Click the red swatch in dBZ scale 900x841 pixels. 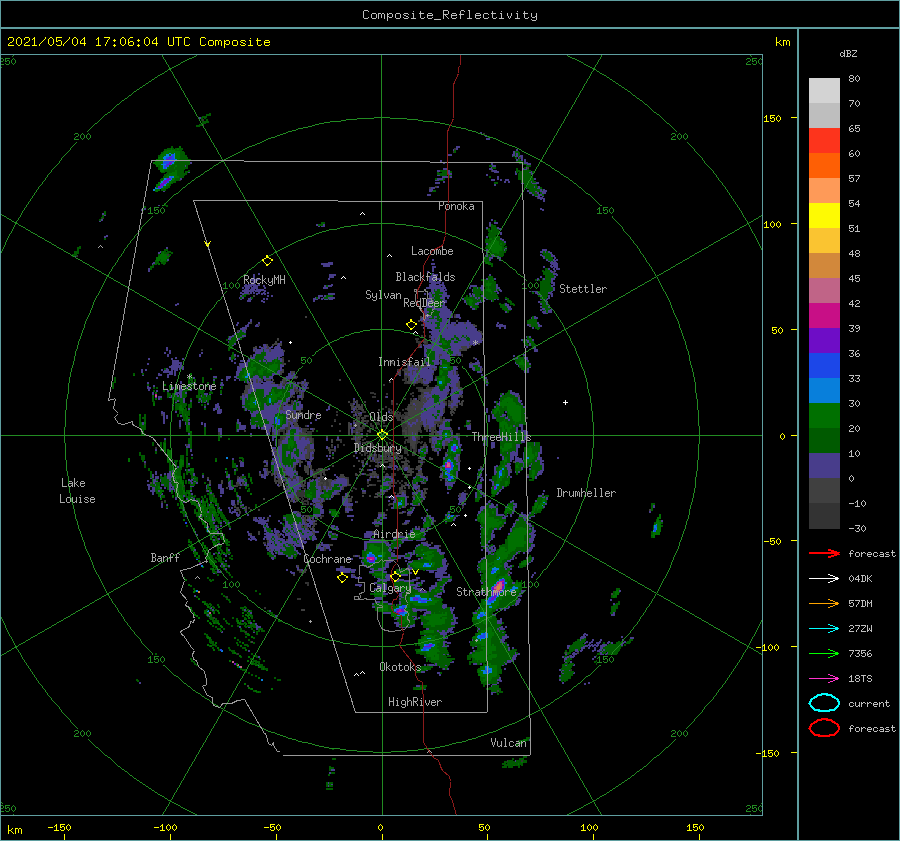click(x=824, y=141)
